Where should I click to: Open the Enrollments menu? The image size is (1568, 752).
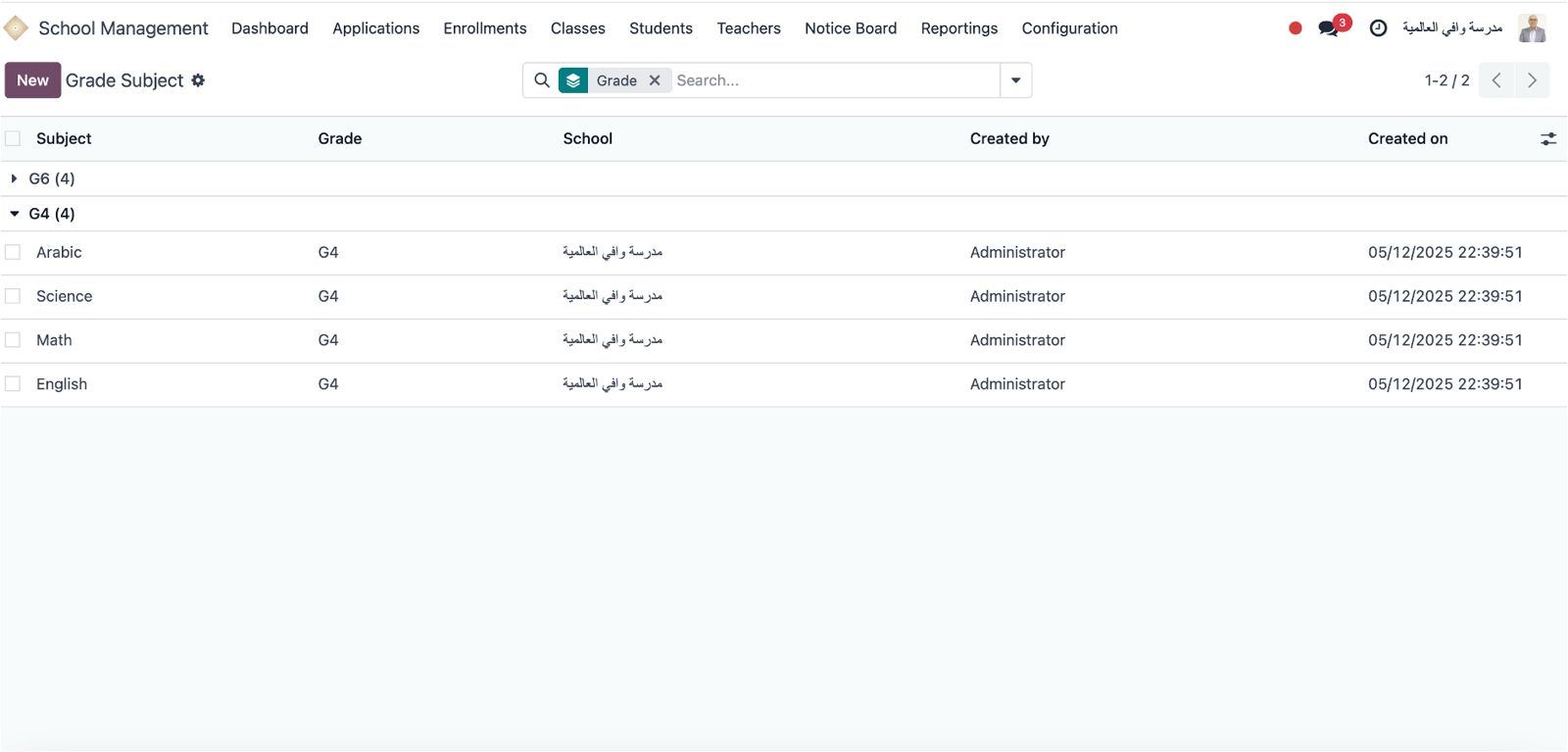point(485,28)
